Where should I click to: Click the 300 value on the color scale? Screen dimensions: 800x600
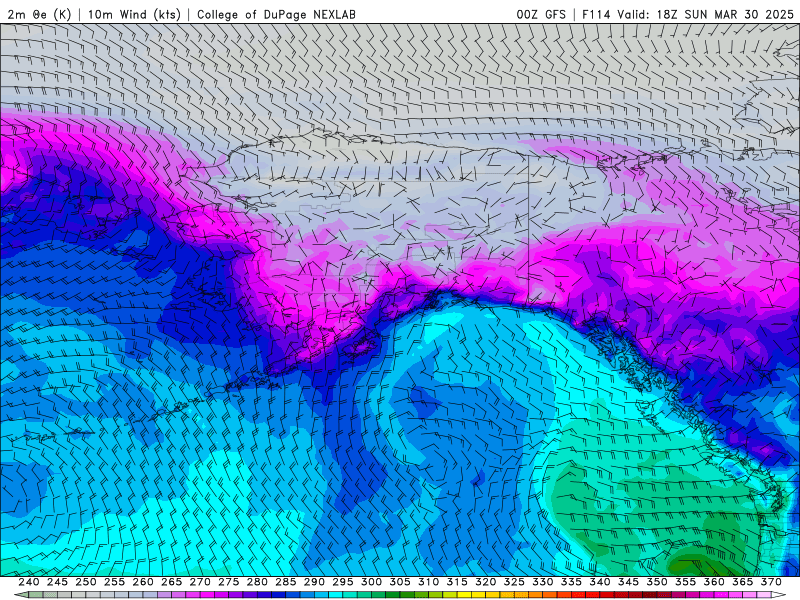[371, 582]
